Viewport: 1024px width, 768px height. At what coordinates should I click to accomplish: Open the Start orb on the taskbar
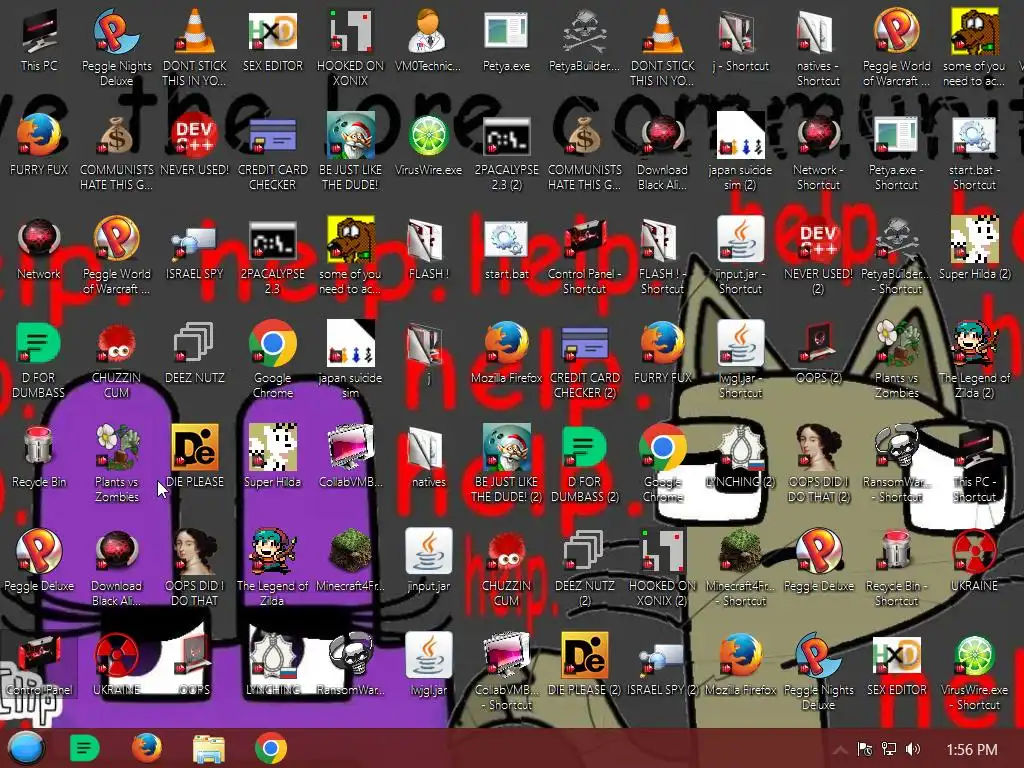point(26,748)
